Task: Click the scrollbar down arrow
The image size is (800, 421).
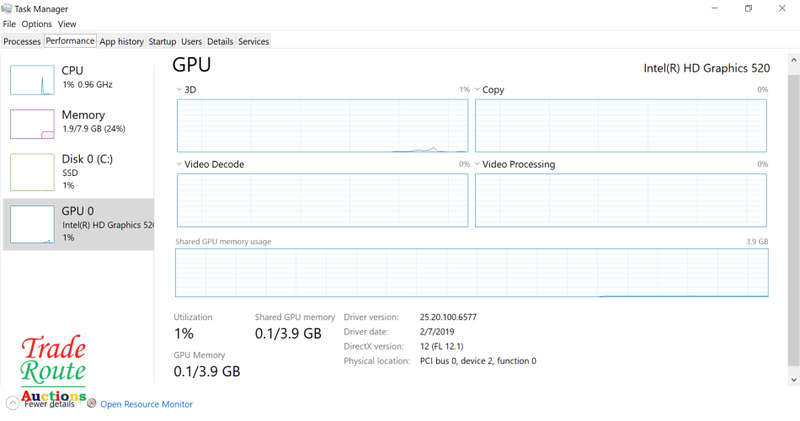Action: pos(793,380)
